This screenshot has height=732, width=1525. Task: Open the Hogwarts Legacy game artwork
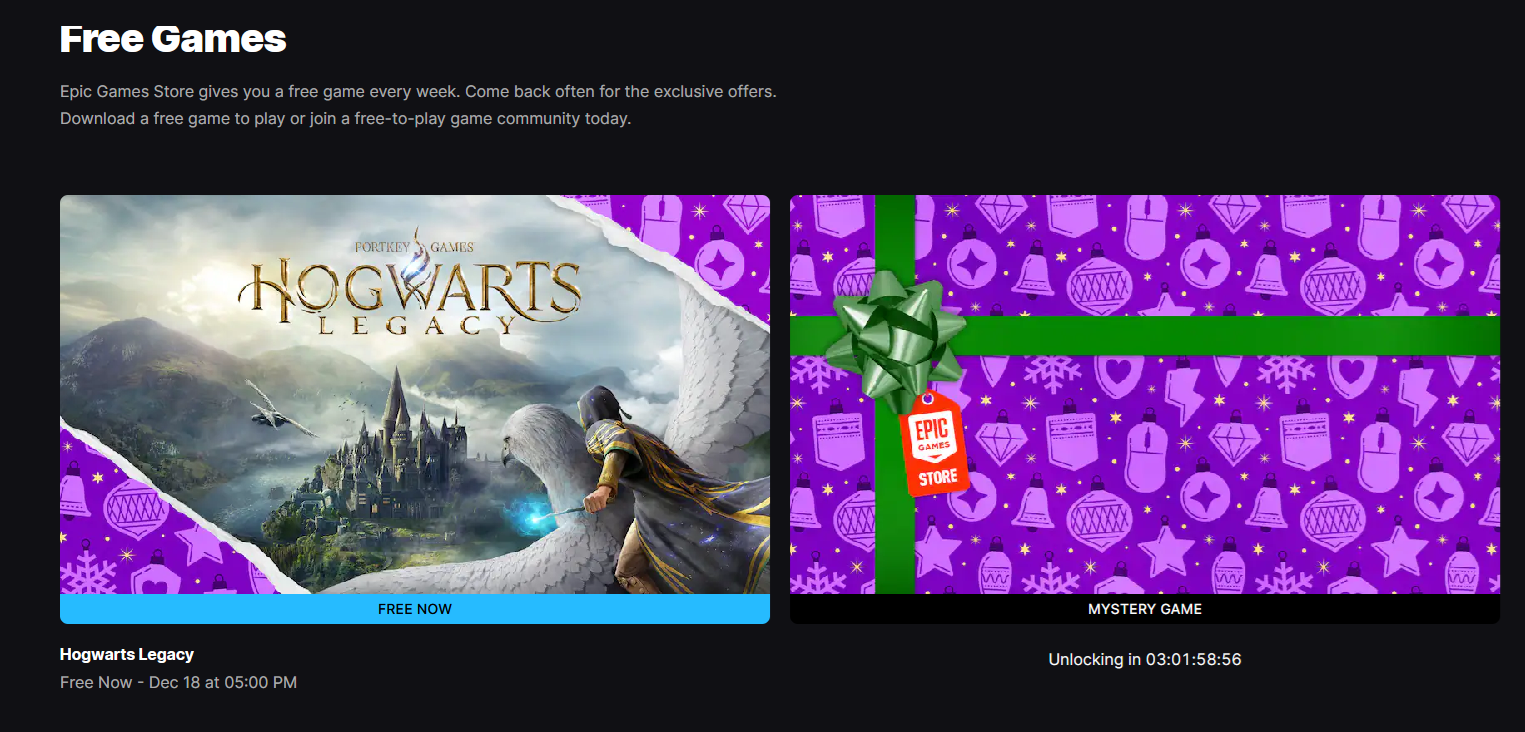pos(415,394)
